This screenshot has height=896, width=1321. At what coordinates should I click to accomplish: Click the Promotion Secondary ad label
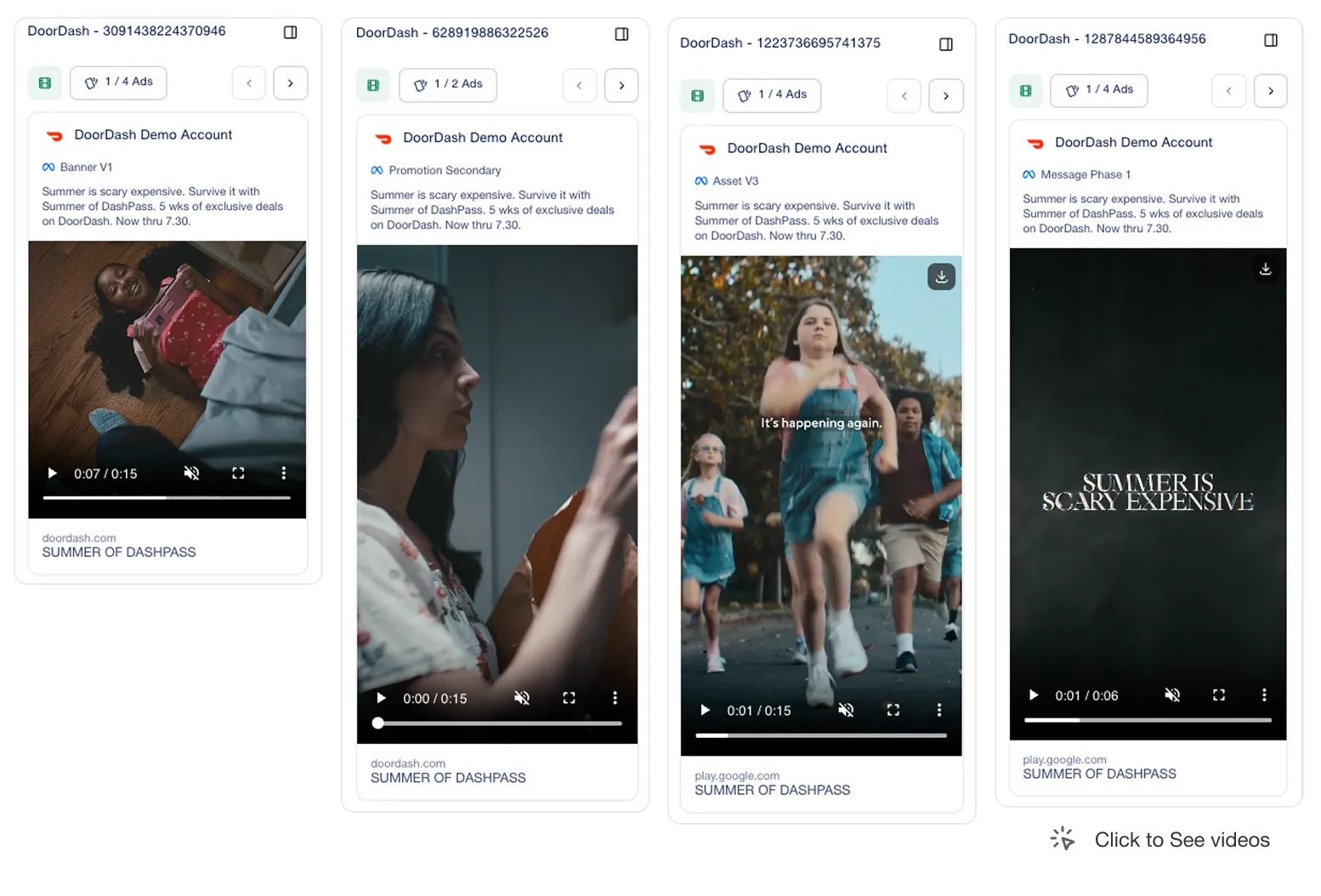(x=445, y=171)
